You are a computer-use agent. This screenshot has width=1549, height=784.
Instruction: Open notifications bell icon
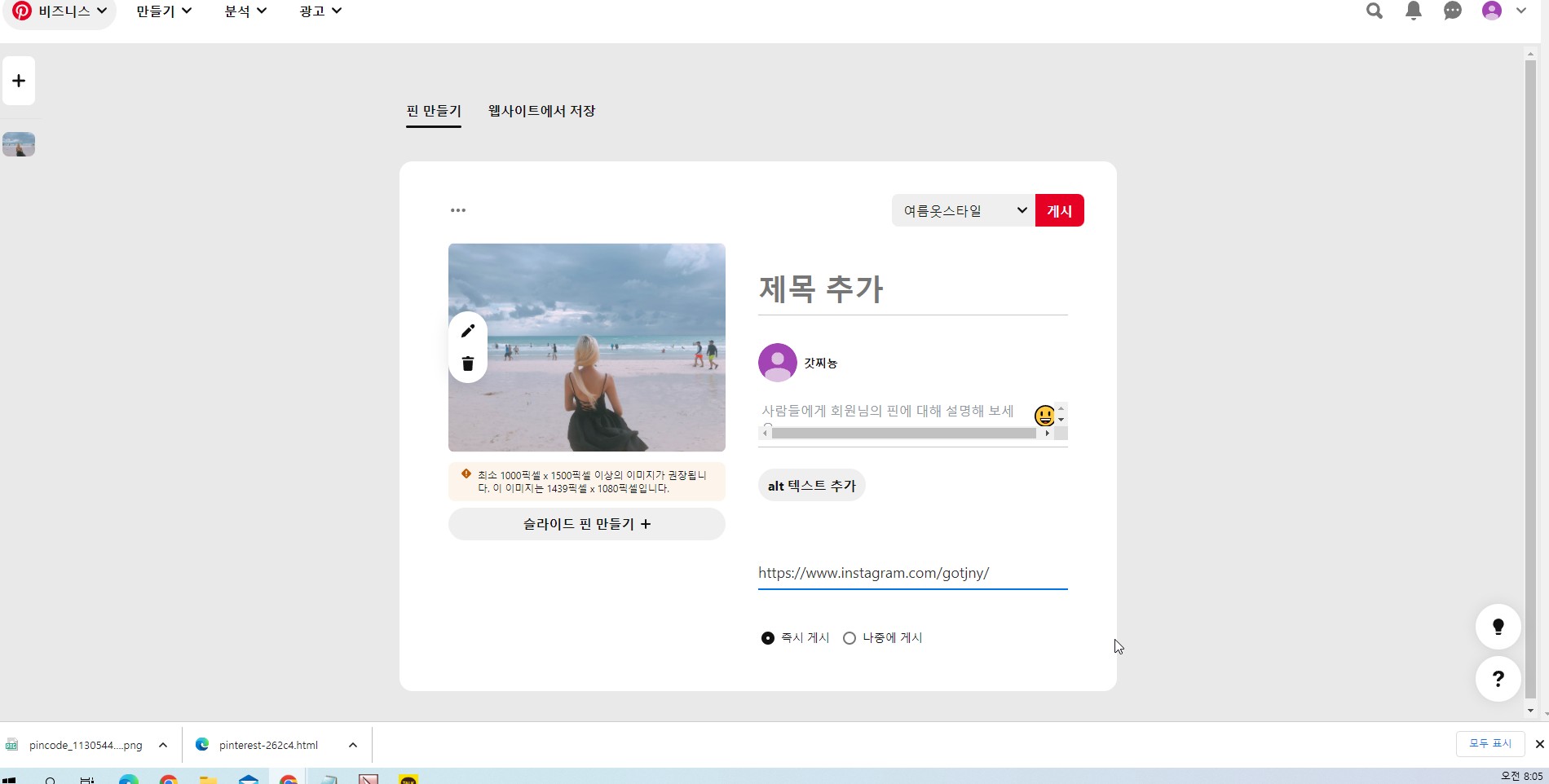tap(1414, 11)
